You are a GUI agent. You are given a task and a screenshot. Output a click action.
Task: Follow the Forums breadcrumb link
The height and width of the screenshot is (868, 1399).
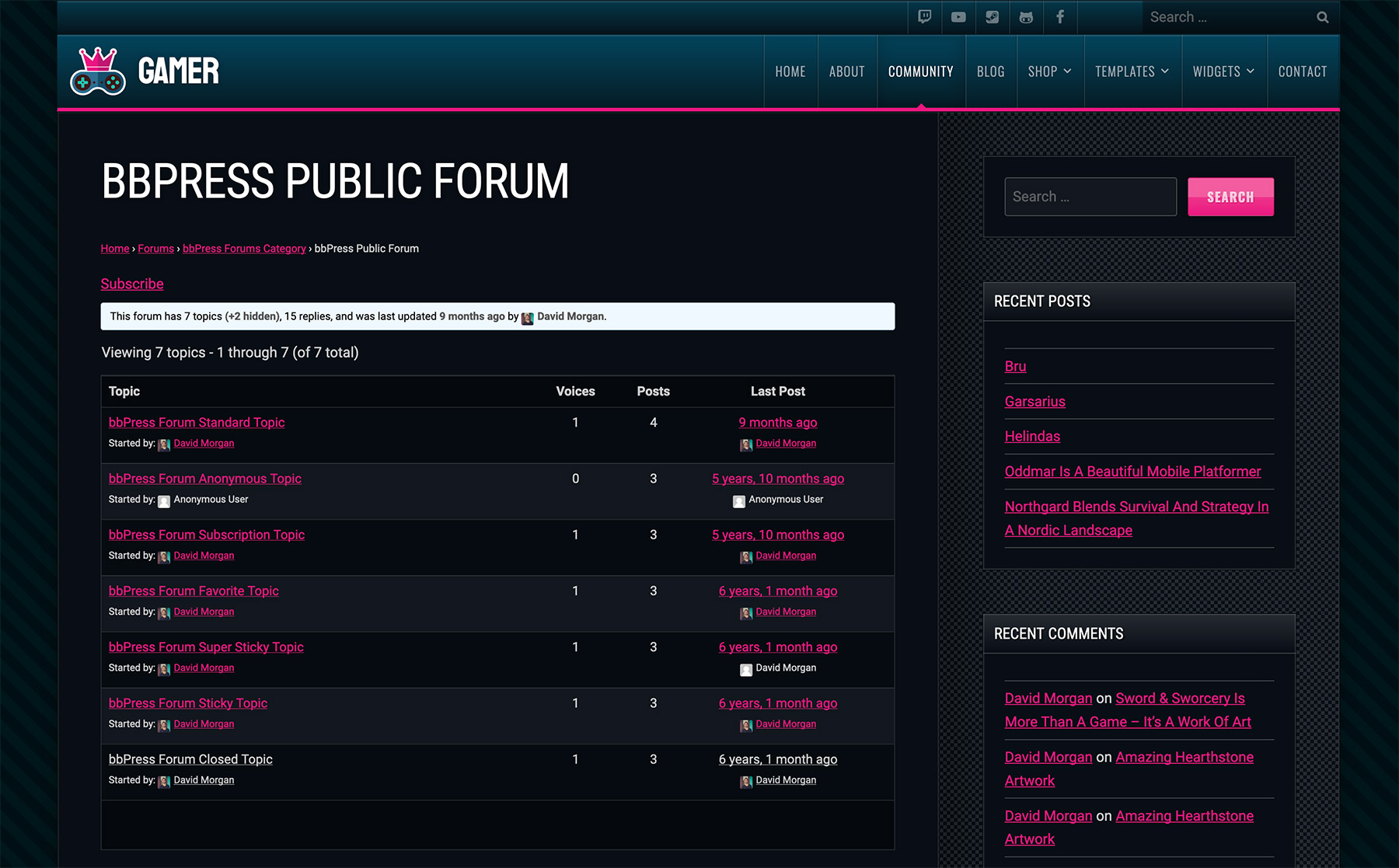click(x=156, y=249)
